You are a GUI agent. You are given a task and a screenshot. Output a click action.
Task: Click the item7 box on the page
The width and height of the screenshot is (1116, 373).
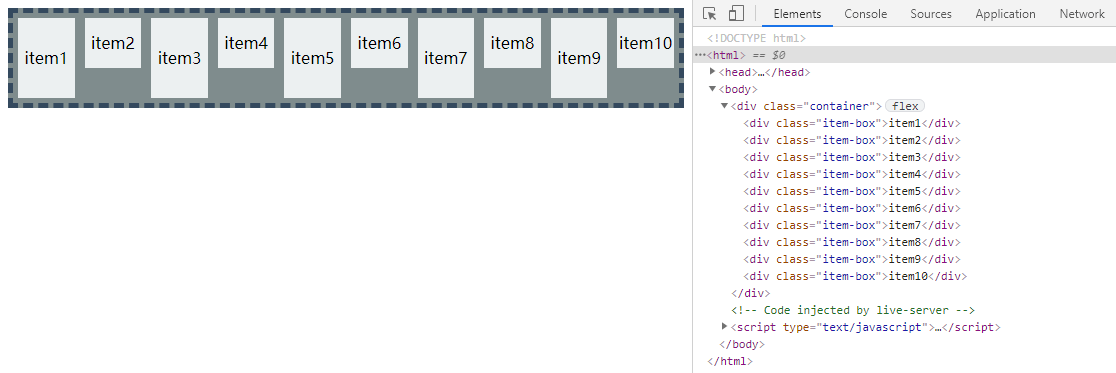pos(446,58)
